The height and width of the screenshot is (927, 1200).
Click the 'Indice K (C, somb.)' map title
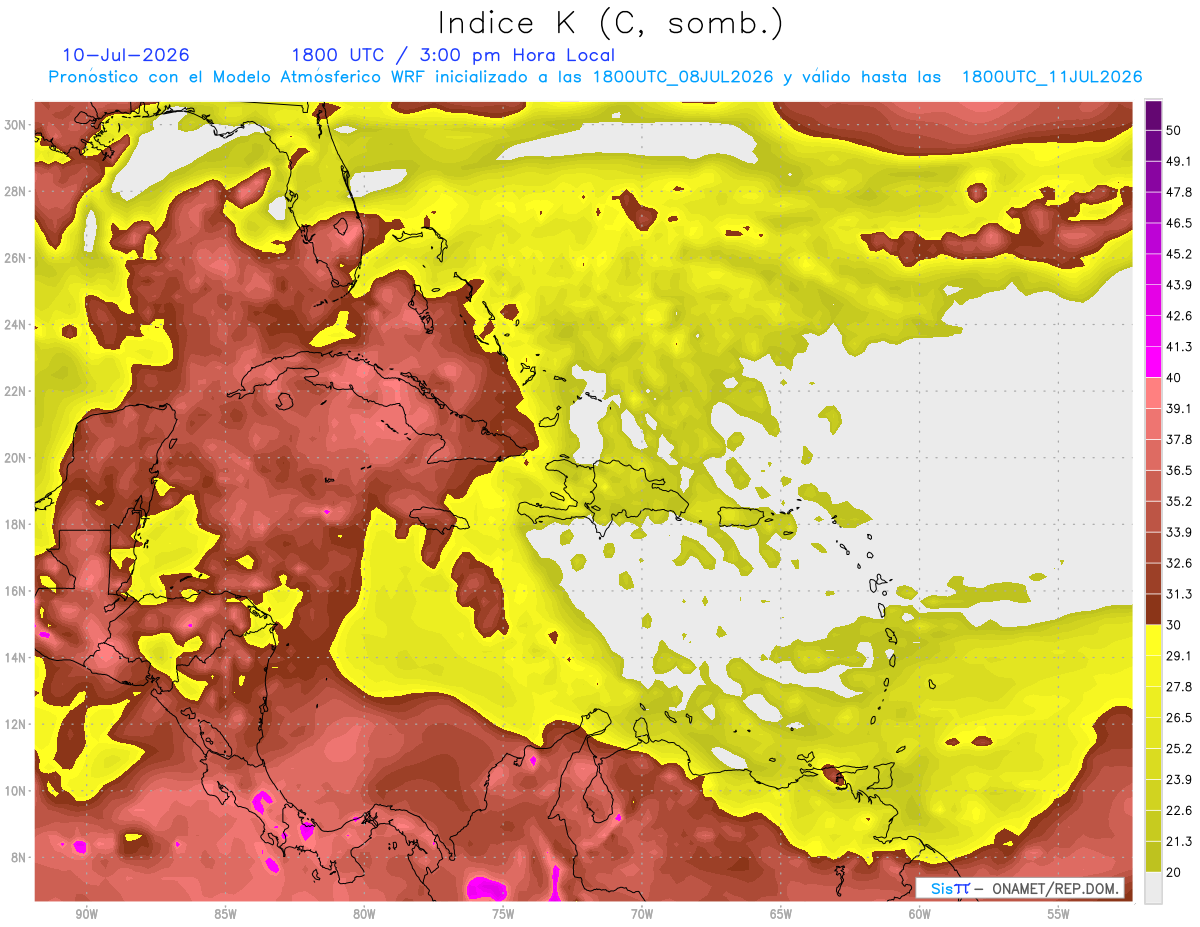(x=610, y=22)
